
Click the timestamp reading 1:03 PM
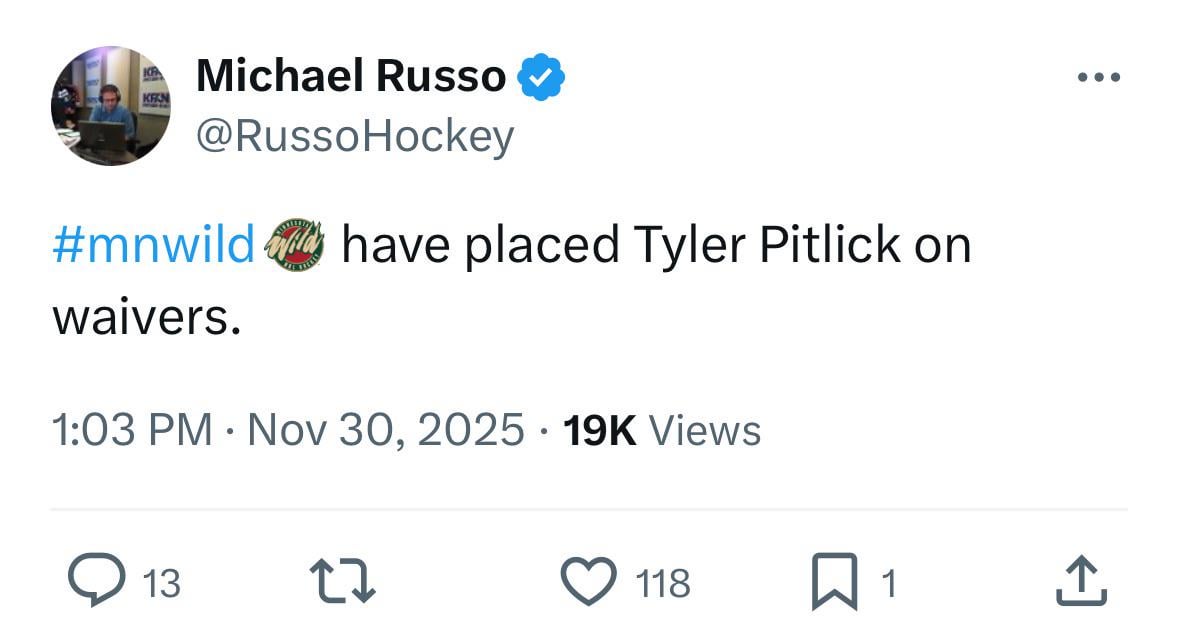(130, 430)
